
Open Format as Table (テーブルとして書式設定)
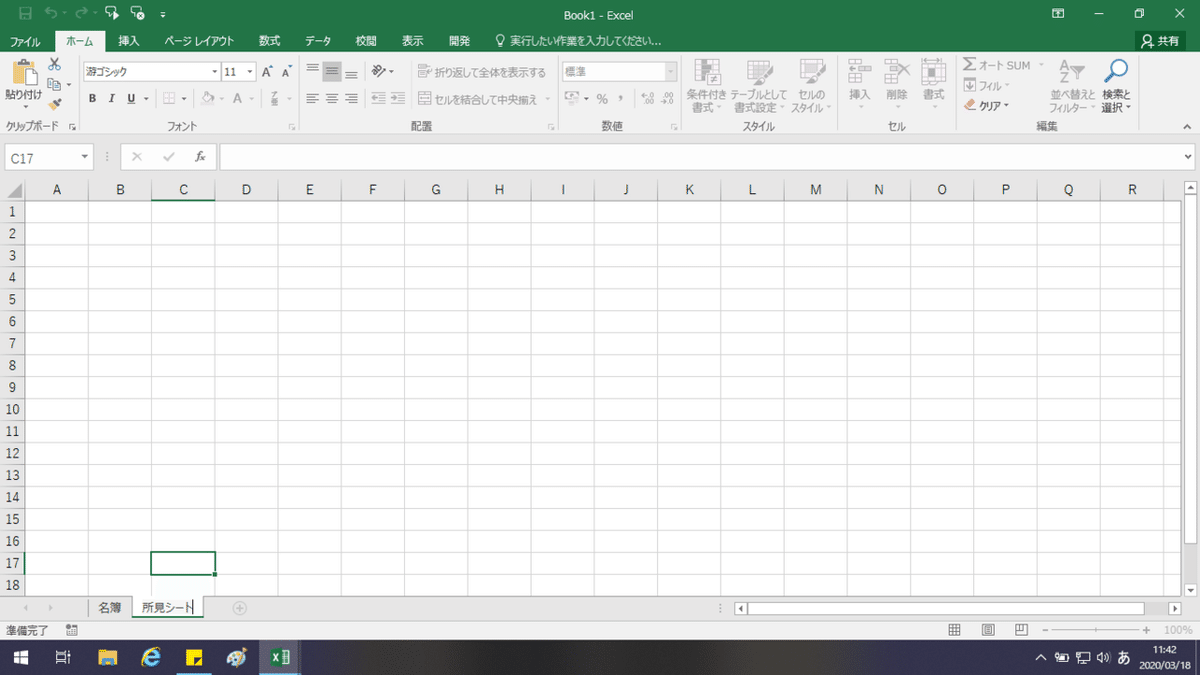point(759,85)
